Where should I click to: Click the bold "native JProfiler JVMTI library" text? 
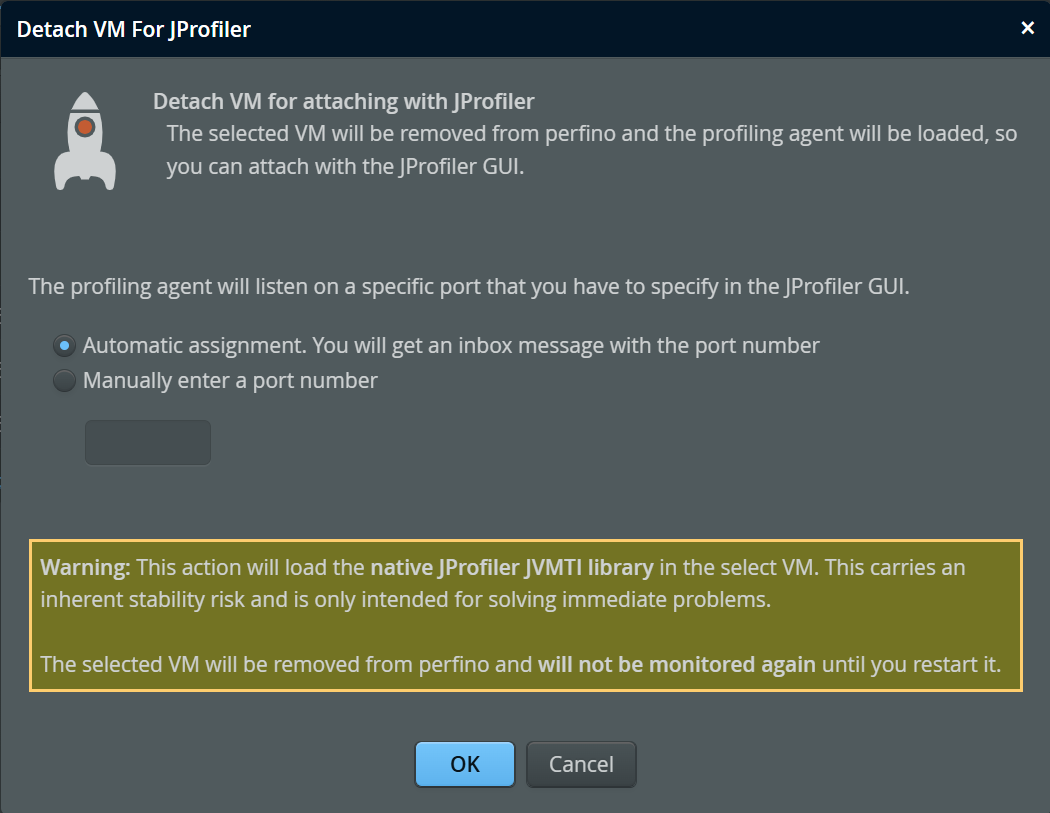(512, 568)
